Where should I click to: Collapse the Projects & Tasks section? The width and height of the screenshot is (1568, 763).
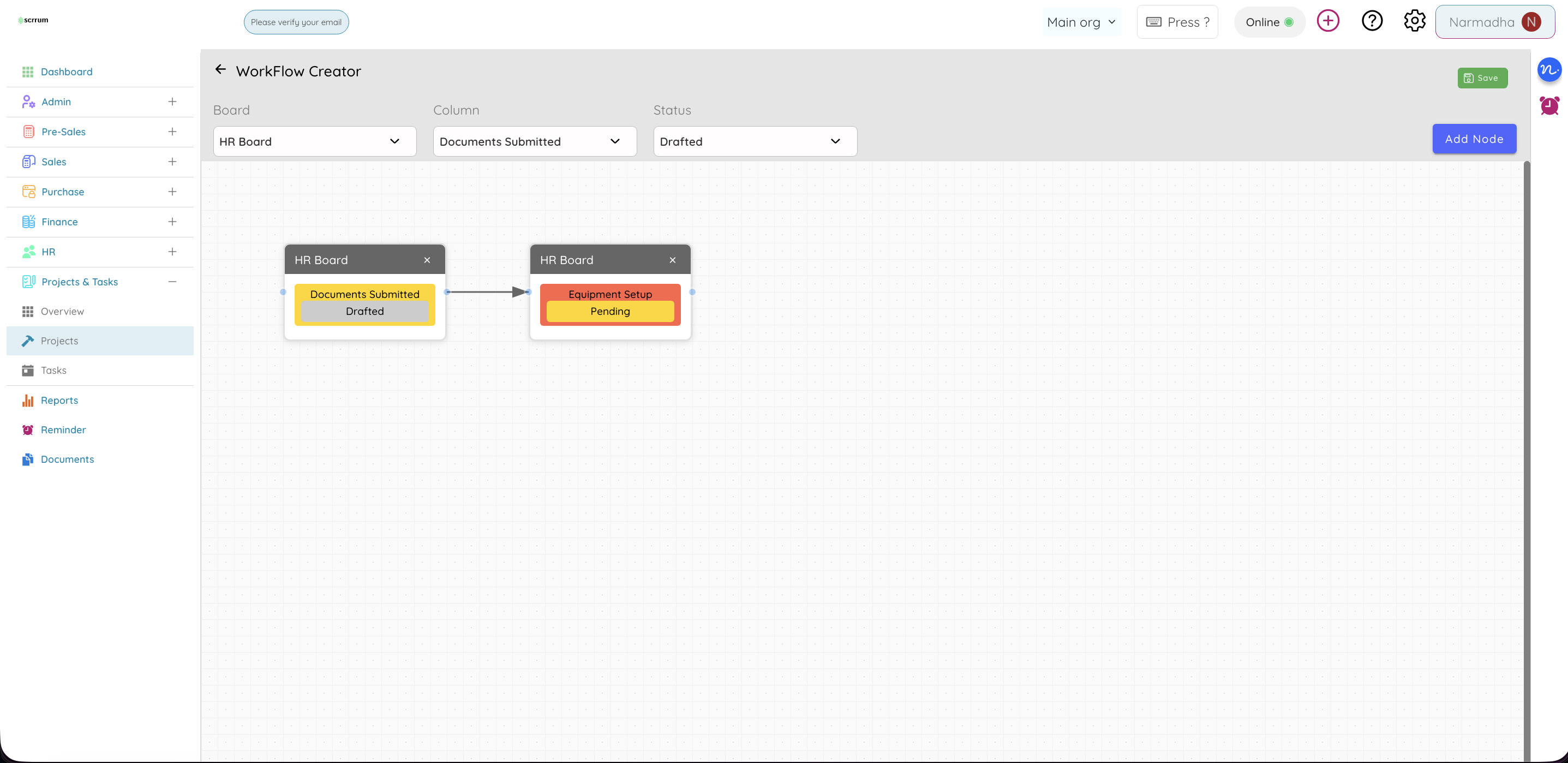[x=172, y=281]
